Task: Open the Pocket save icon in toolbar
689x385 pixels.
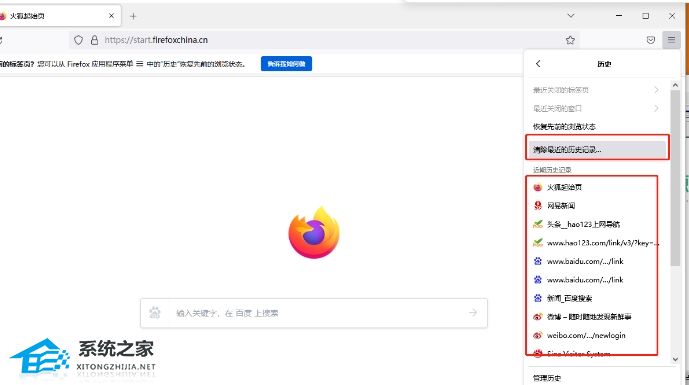Action: click(x=651, y=40)
